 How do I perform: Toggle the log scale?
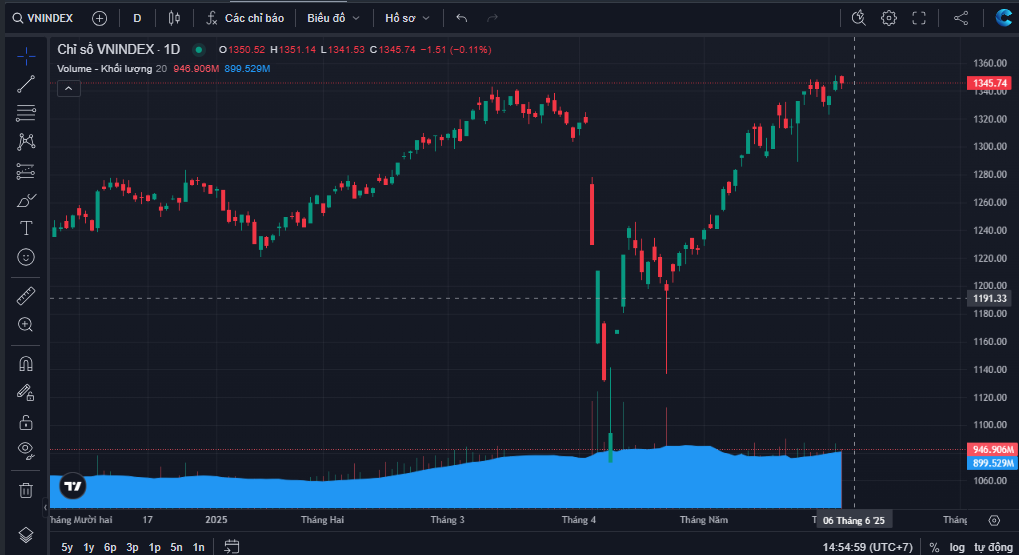coord(957,547)
